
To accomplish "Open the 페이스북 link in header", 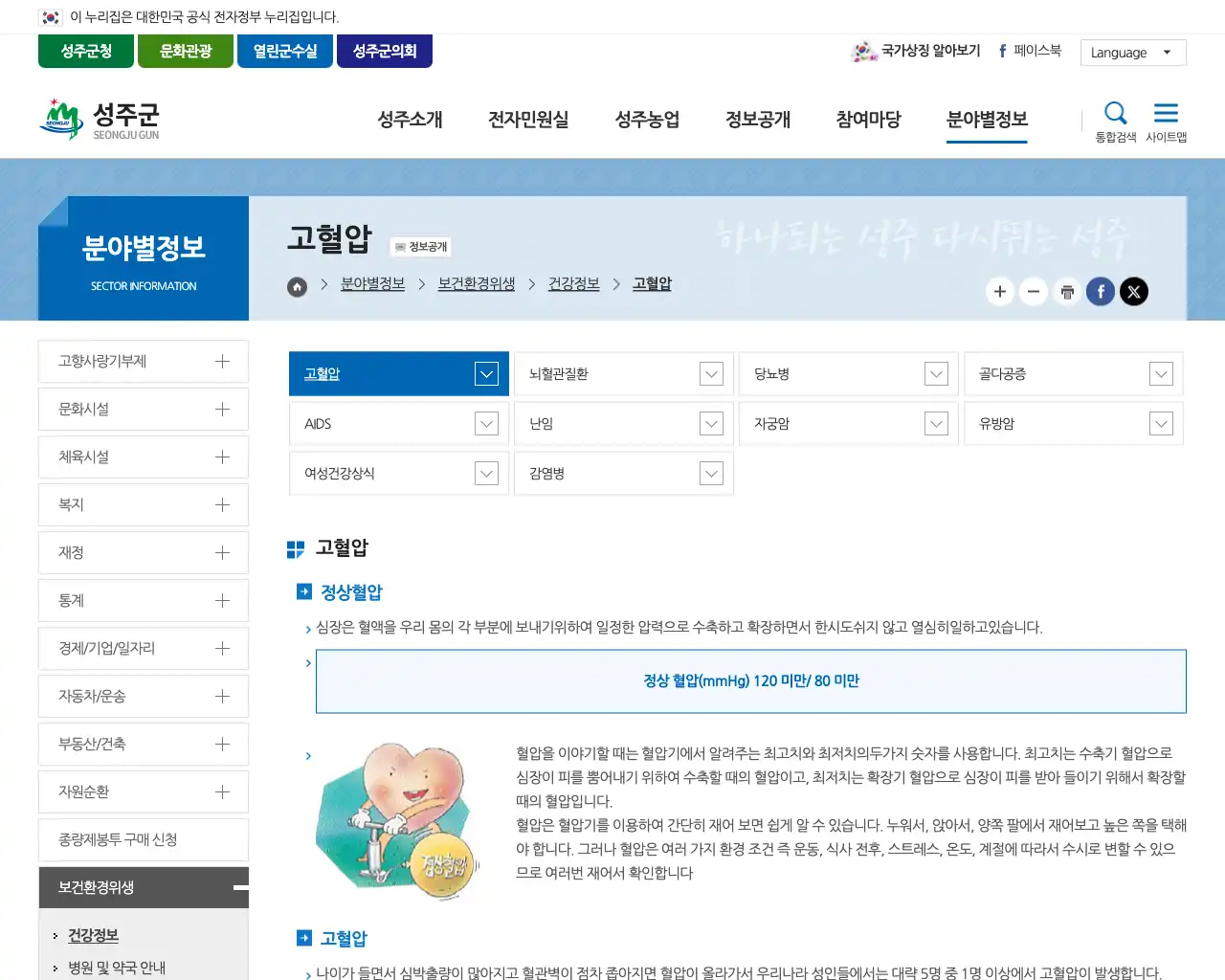I will [1030, 51].
